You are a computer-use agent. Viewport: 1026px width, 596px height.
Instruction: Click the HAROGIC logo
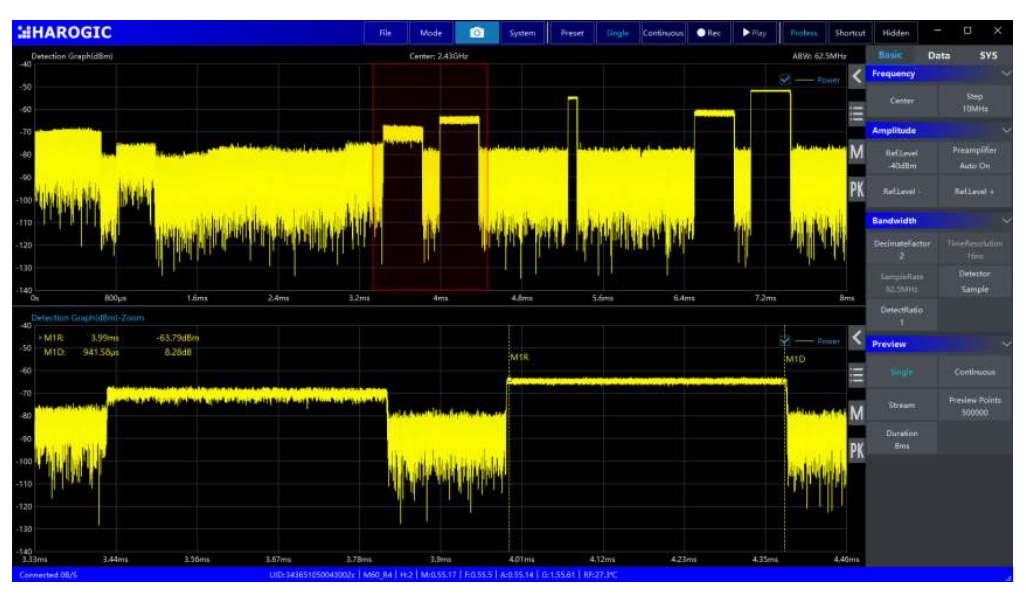65,32
